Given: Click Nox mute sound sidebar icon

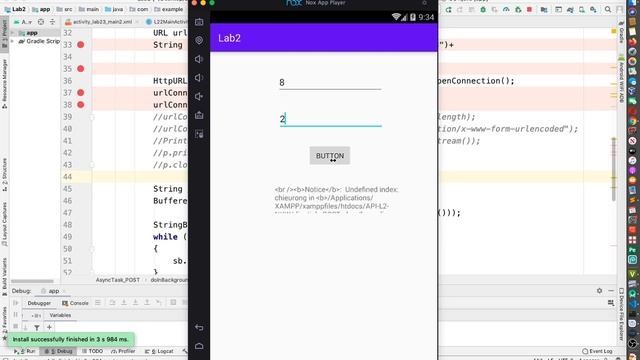Looking at the screenshot, I should point(199,96).
